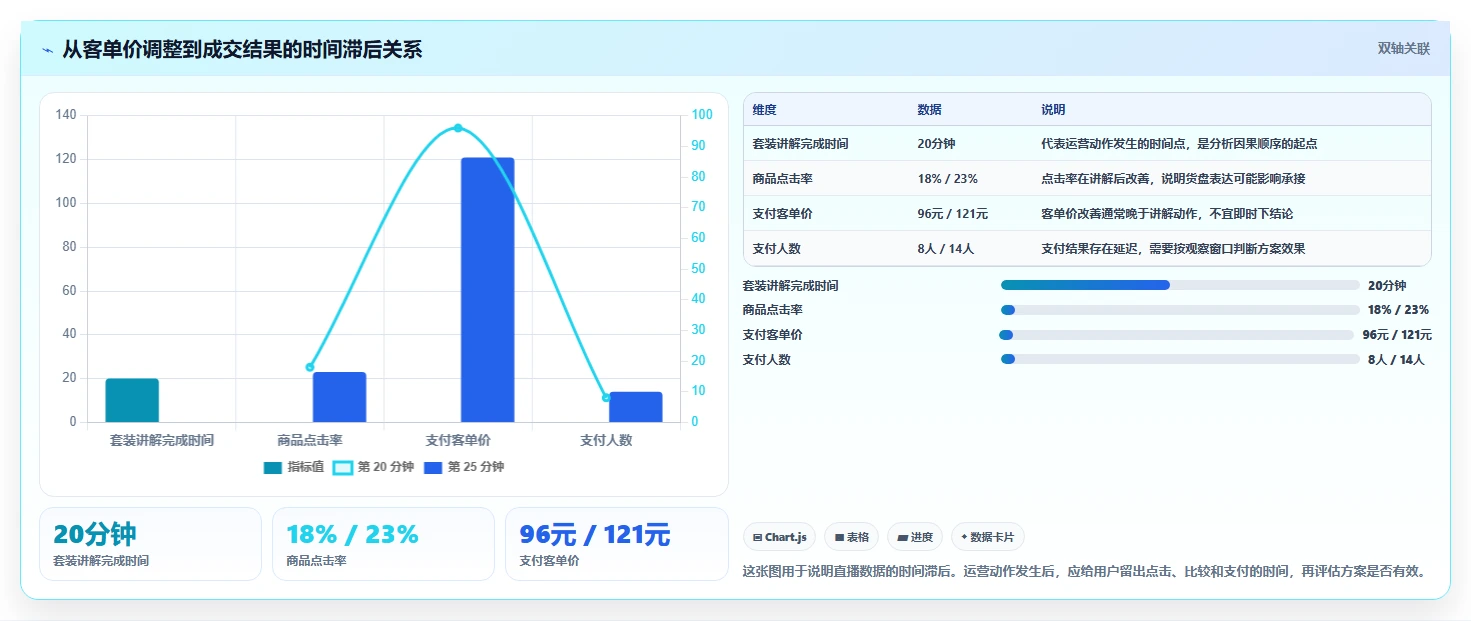Toggle the 第 25 分钟 legend series
This screenshot has width=1471, height=621.
coord(463,467)
